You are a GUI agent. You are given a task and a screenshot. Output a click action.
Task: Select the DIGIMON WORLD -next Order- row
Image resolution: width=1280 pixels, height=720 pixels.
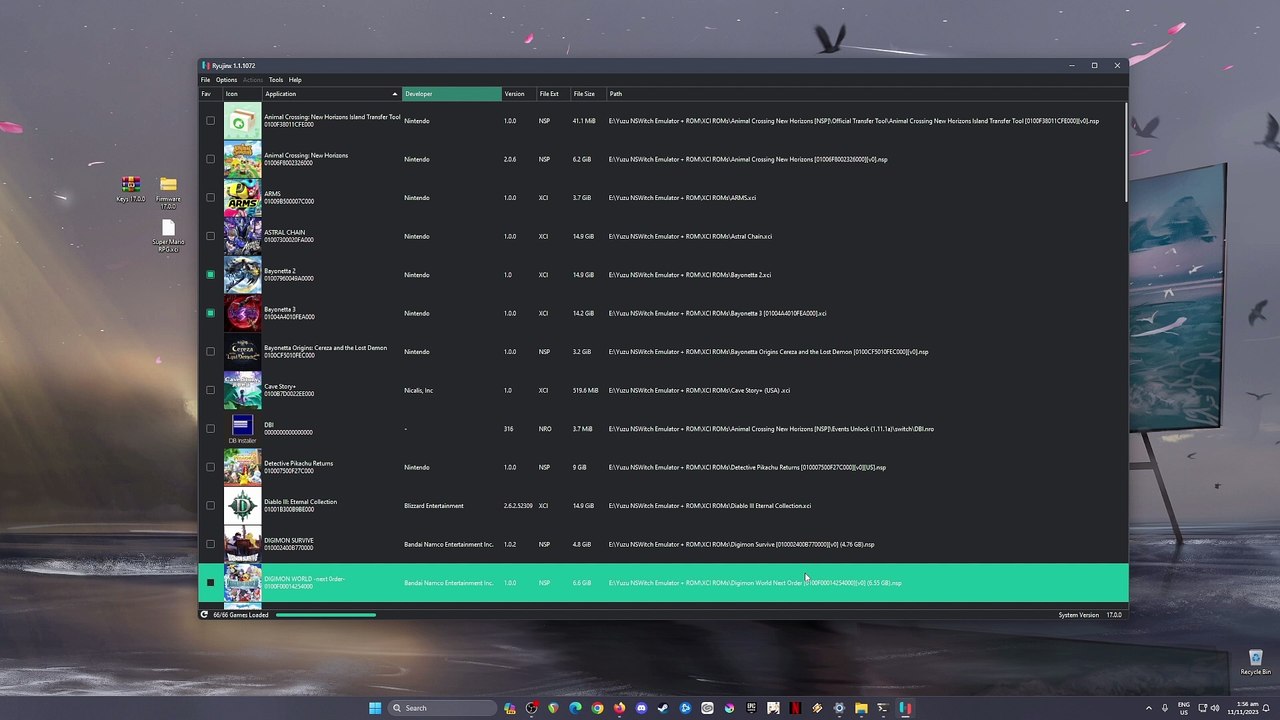click(x=663, y=583)
